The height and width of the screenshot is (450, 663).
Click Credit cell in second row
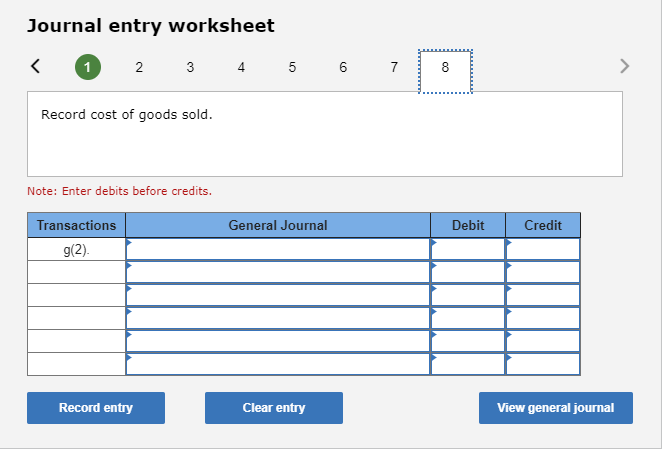(x=543, y=272)
